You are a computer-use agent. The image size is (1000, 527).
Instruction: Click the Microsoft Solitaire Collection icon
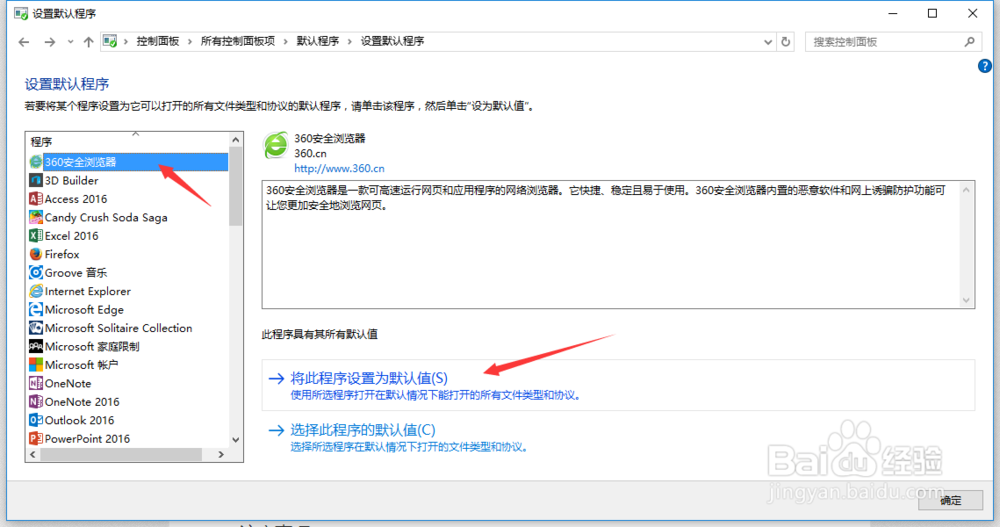coord(36,329)
